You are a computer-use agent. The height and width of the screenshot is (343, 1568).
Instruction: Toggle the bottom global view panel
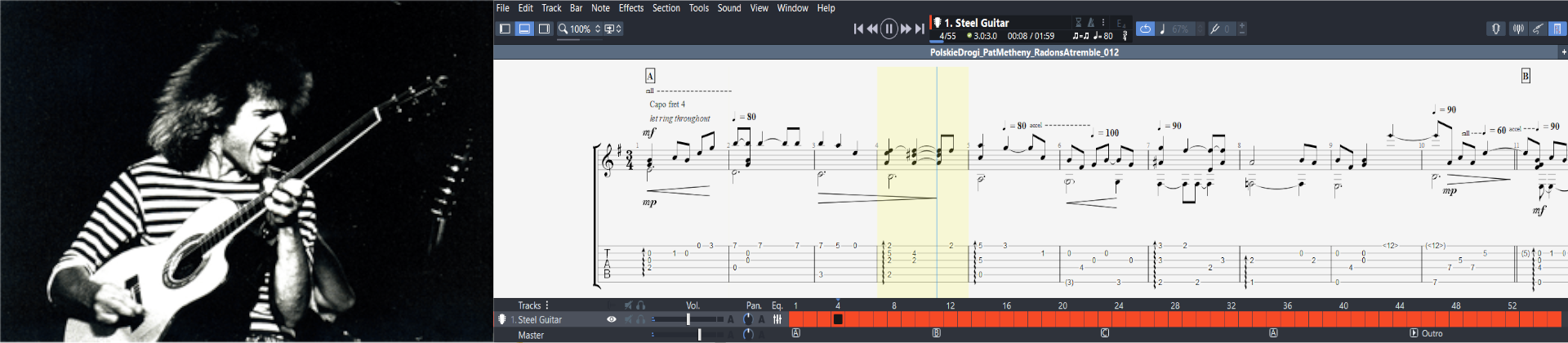pyautogui.click(x=524, y=29)
